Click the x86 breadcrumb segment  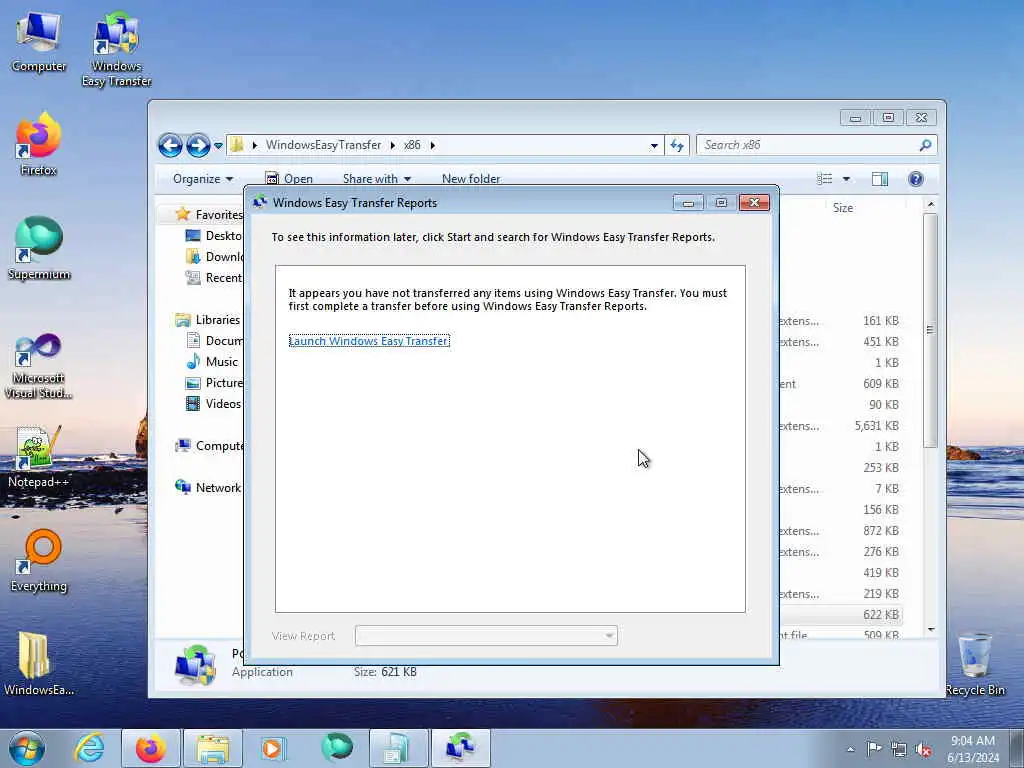412,145
